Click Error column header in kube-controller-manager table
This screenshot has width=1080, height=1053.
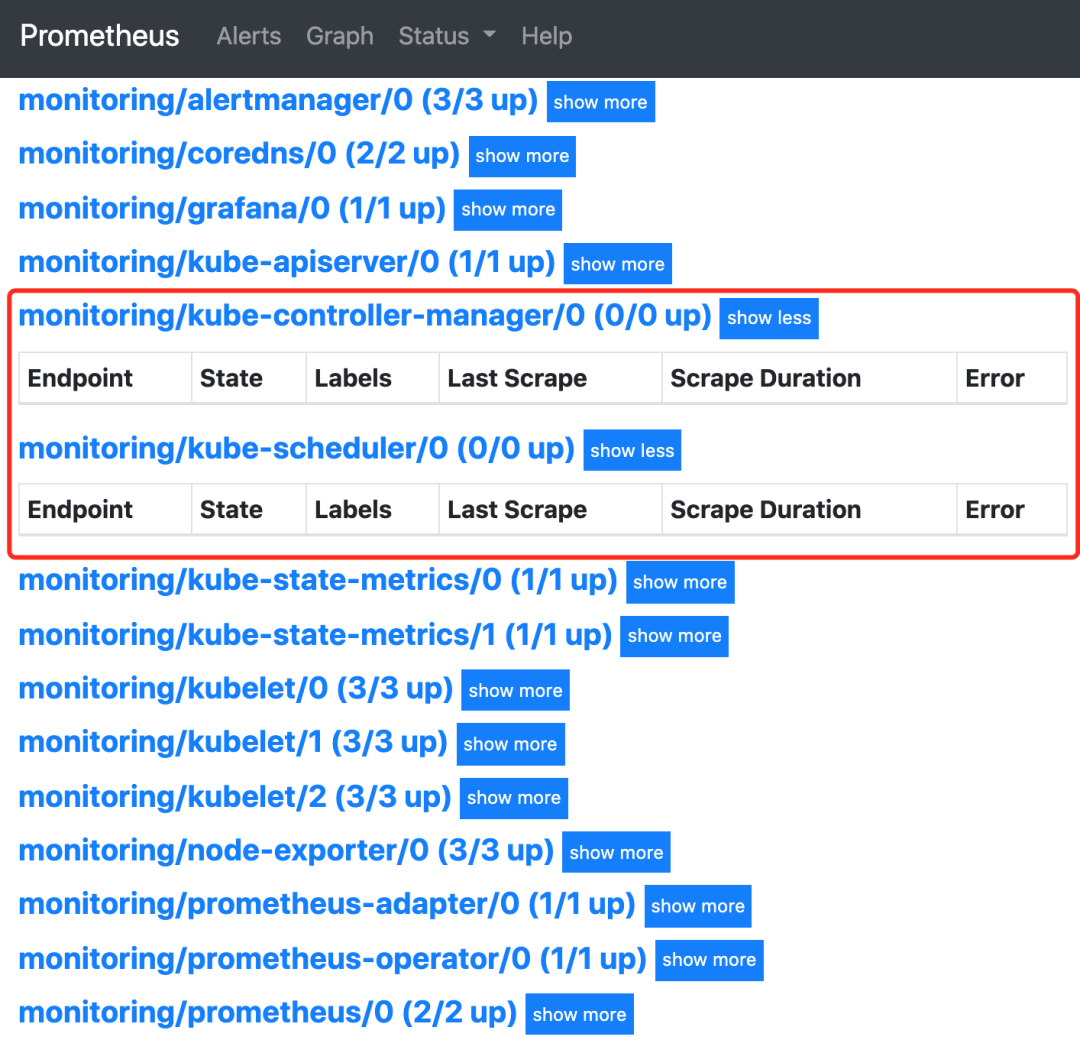1012,378
